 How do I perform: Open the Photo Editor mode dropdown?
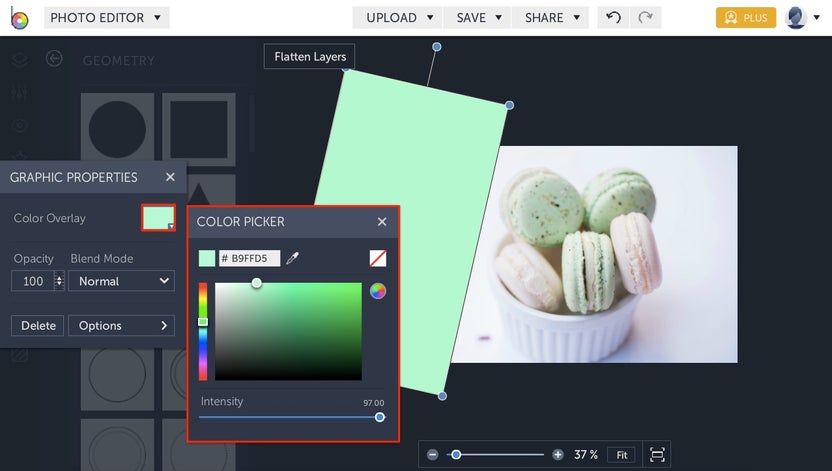106,18
